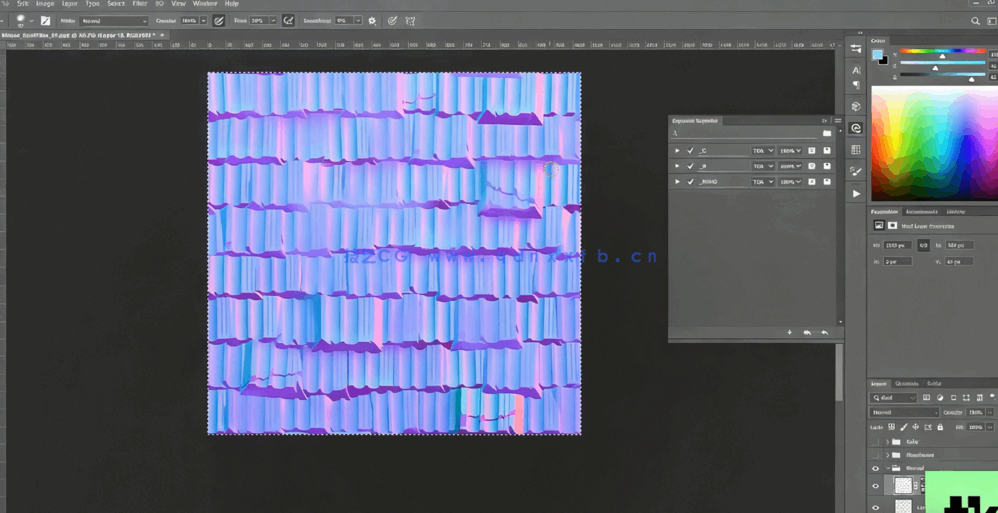This screenshot has width=998, height=513.
Task: Click the smoothing options gear icon
Action: pos(372,20)
